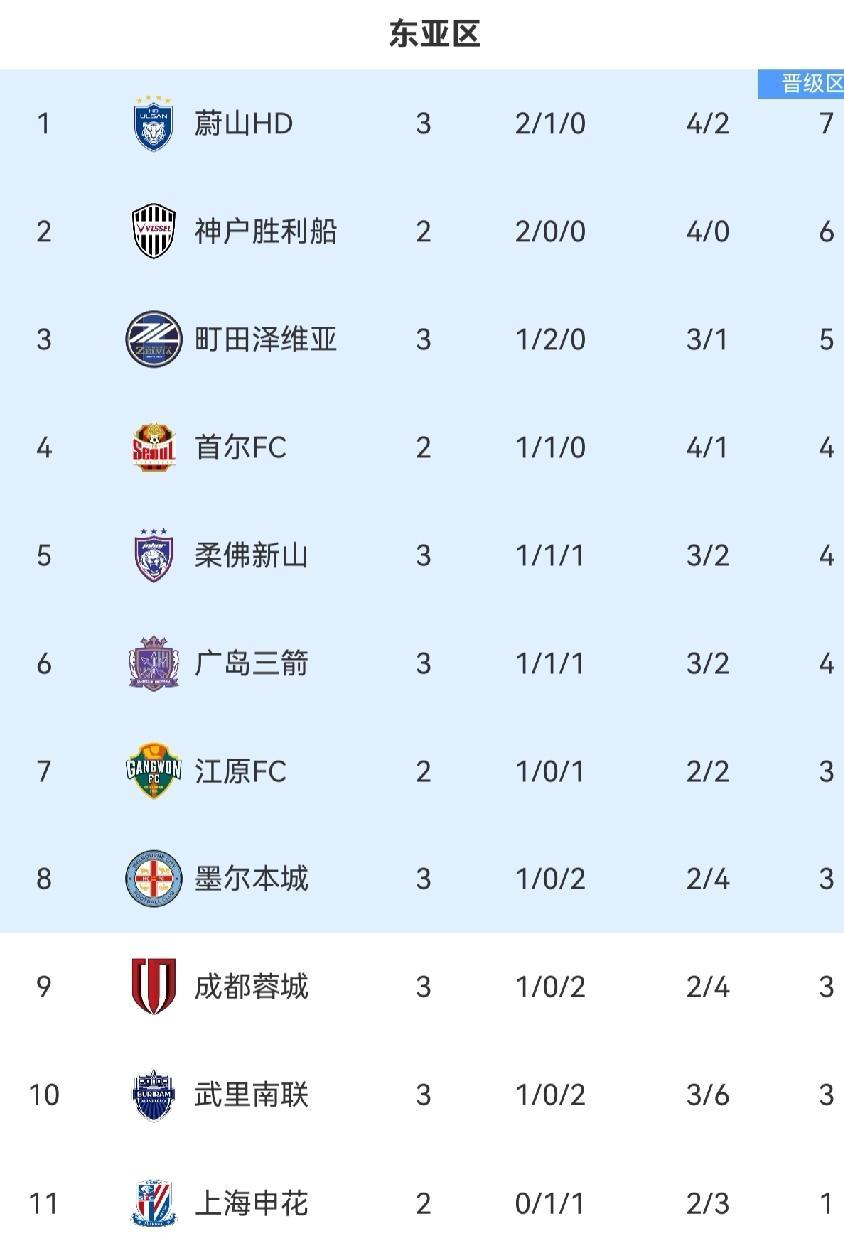Click the Buriram United blue crest
844x1241 pixels.
(x=154, y=1095)
